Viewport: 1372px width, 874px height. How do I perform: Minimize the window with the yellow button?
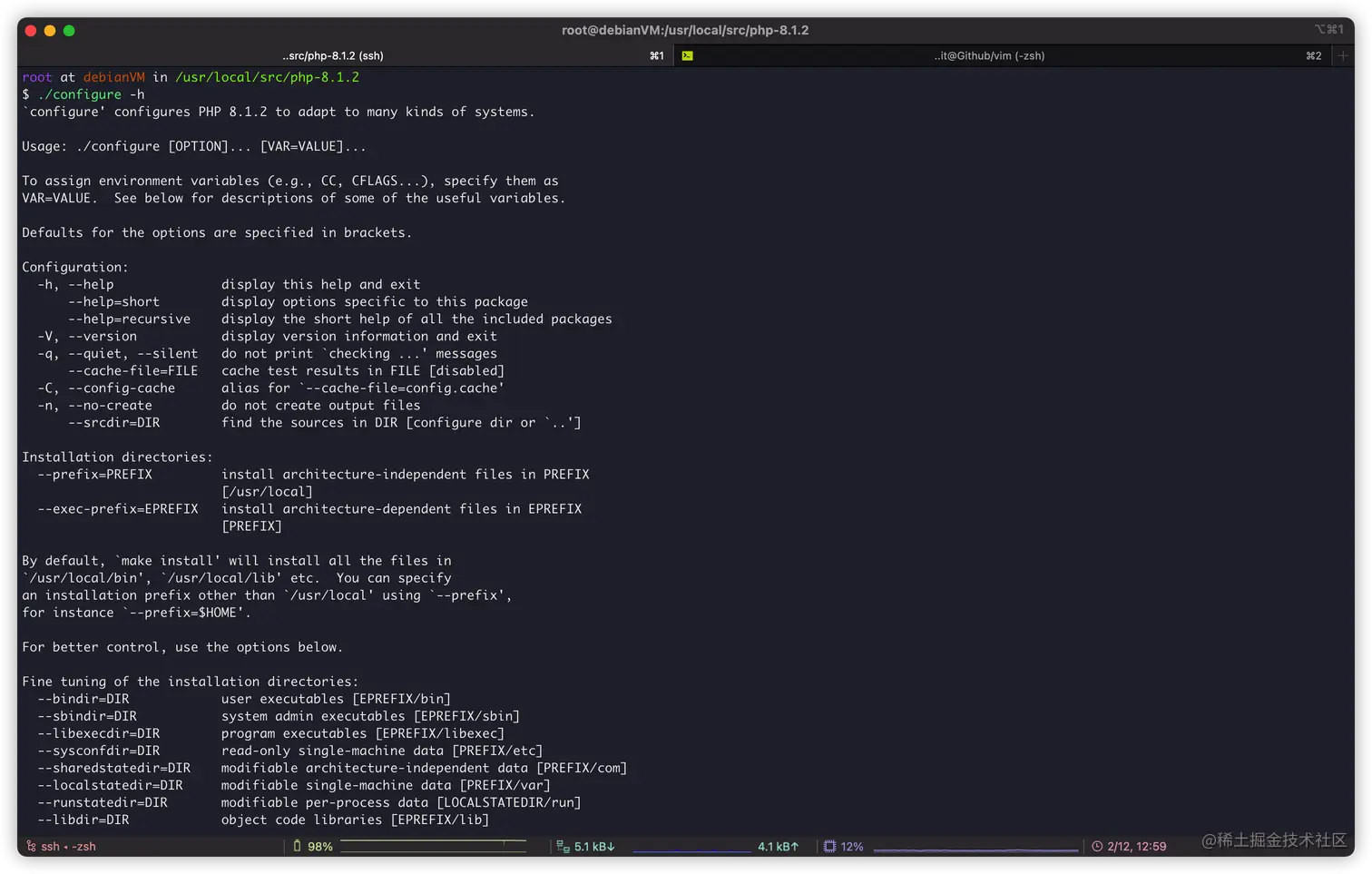pos(50,31)
